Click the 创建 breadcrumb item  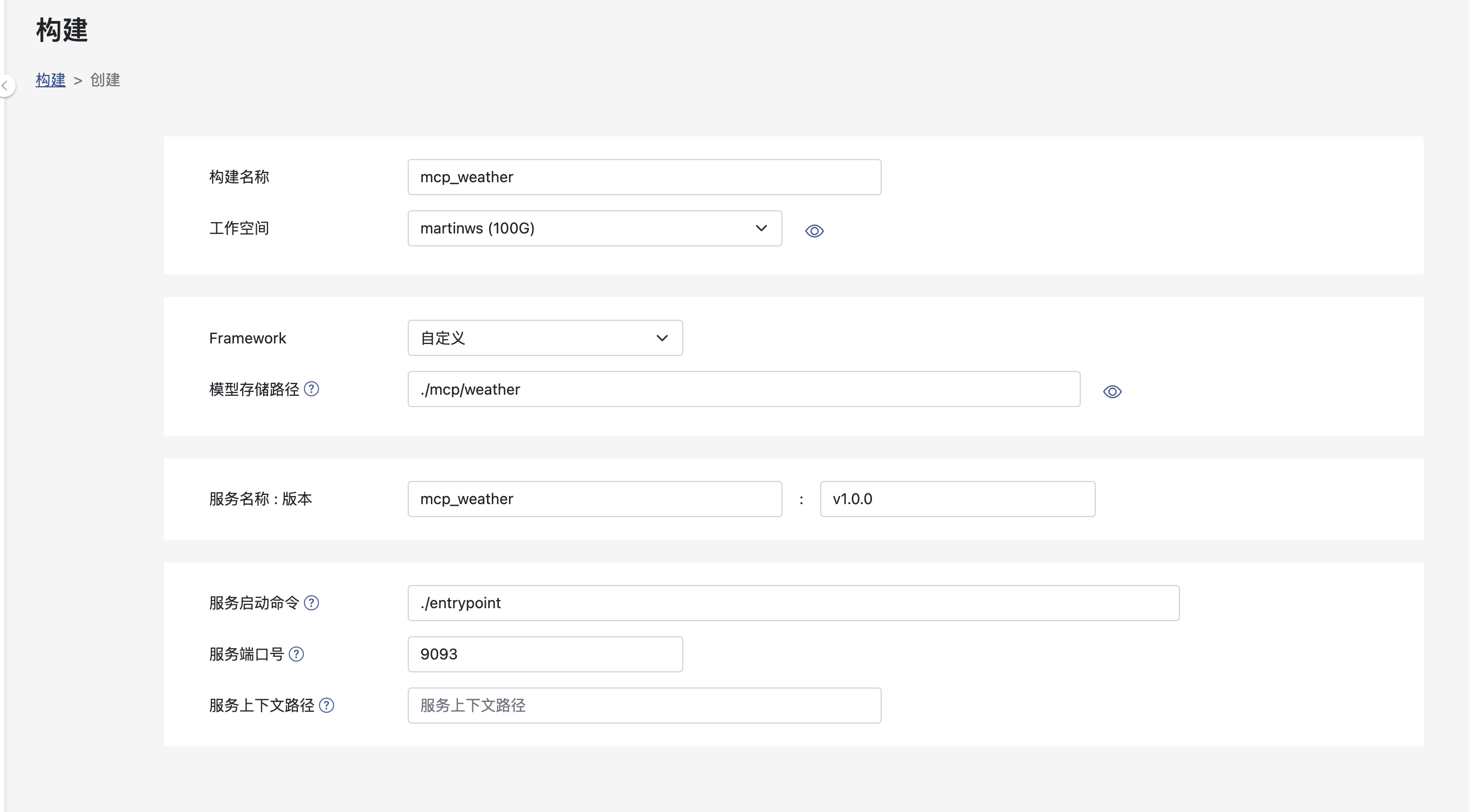pyautogui.click(x=105, y=80)
